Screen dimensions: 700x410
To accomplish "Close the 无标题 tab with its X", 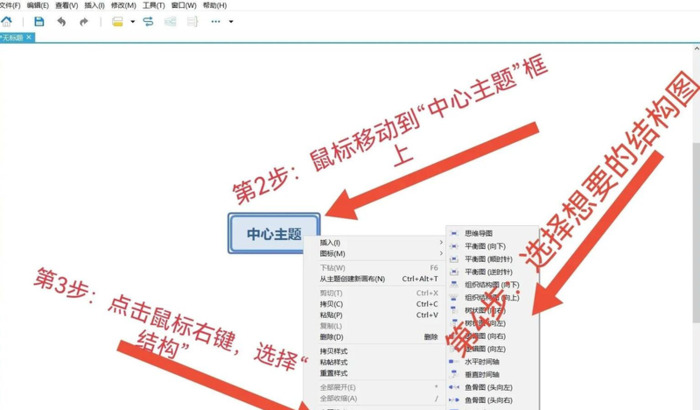I will [x=29, y=37].
